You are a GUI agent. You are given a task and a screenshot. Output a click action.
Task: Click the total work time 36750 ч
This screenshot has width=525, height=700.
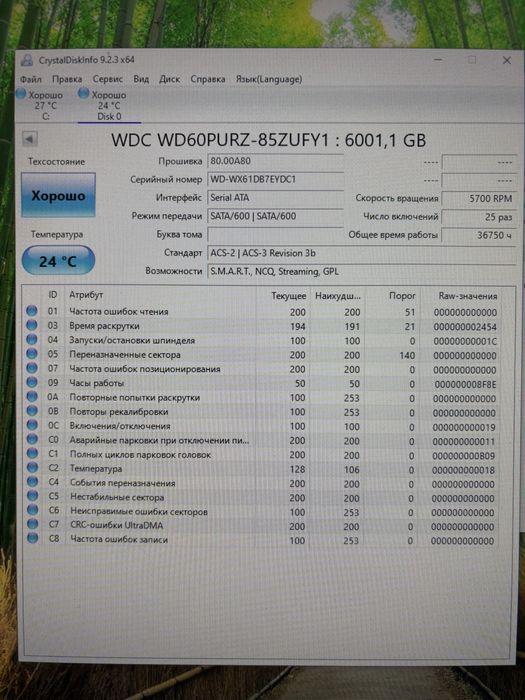(479, 235)
